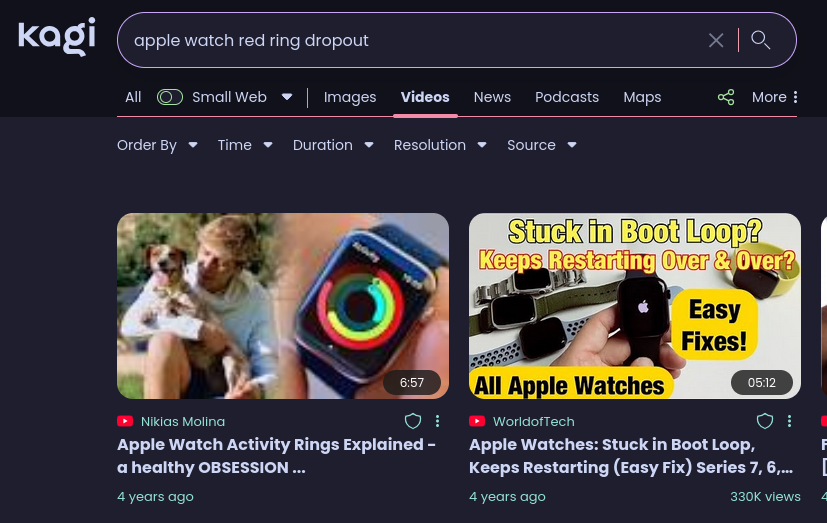This screenshot has width=827, height=523.
Task: Click the green share icon
Action: 726,97
